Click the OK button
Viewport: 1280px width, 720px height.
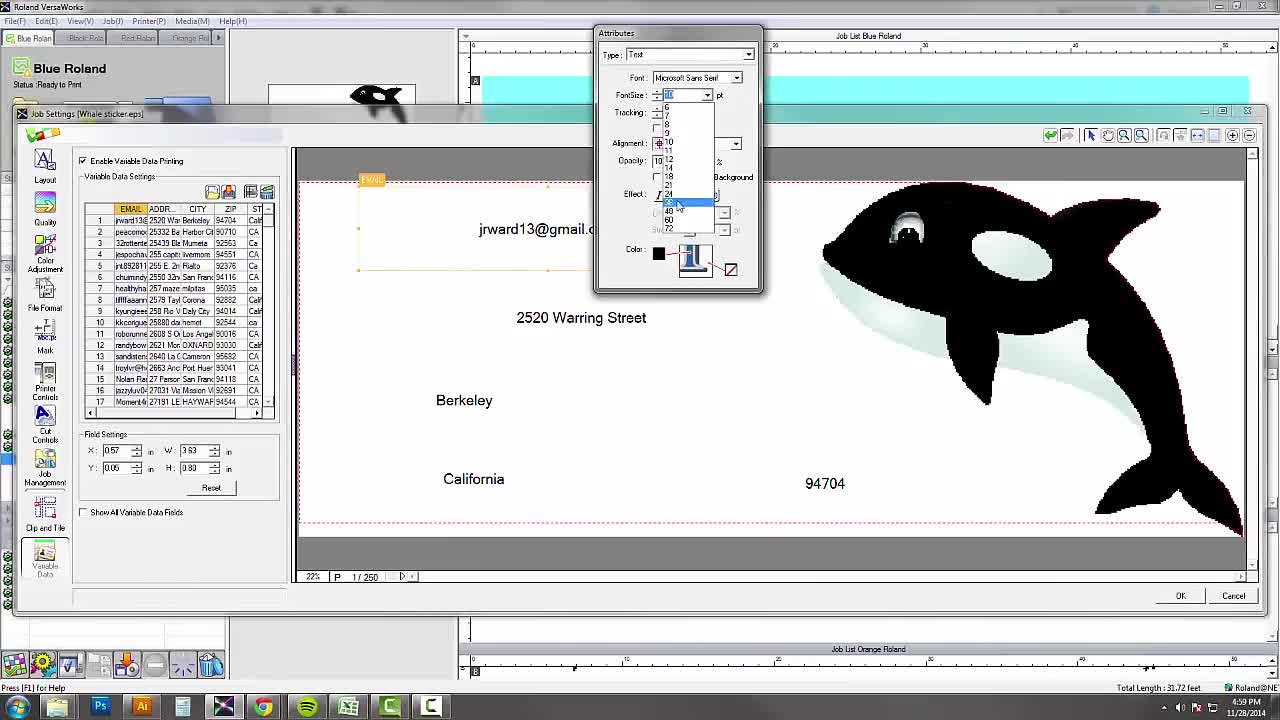1180,596
